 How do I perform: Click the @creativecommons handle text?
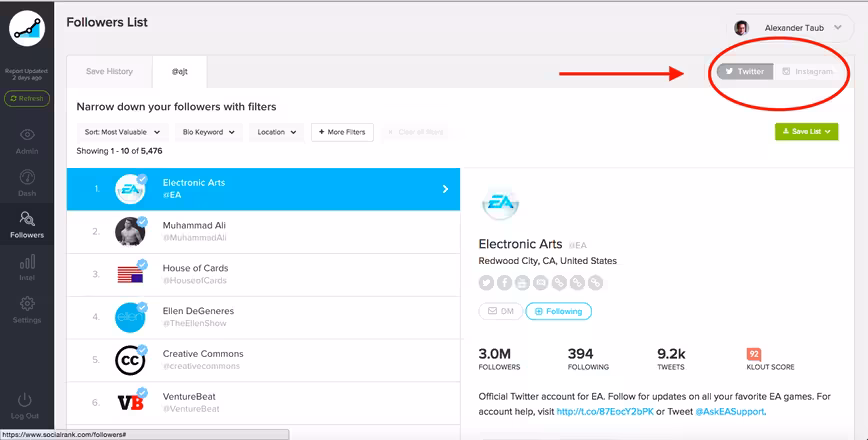(201, 366)
